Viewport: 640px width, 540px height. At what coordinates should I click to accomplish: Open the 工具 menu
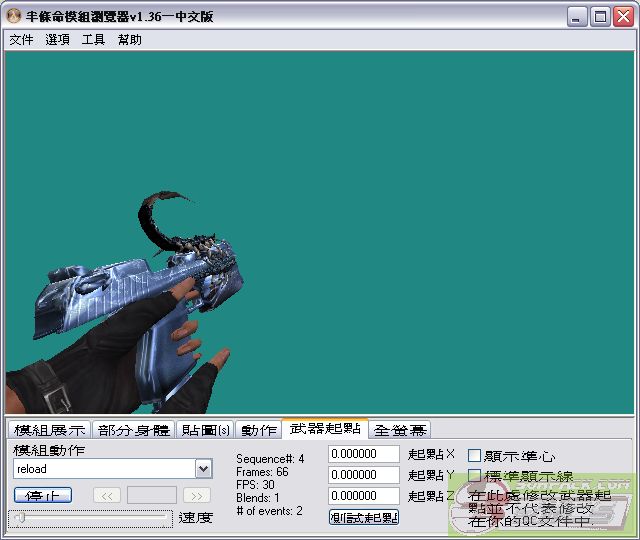point(93,40)
